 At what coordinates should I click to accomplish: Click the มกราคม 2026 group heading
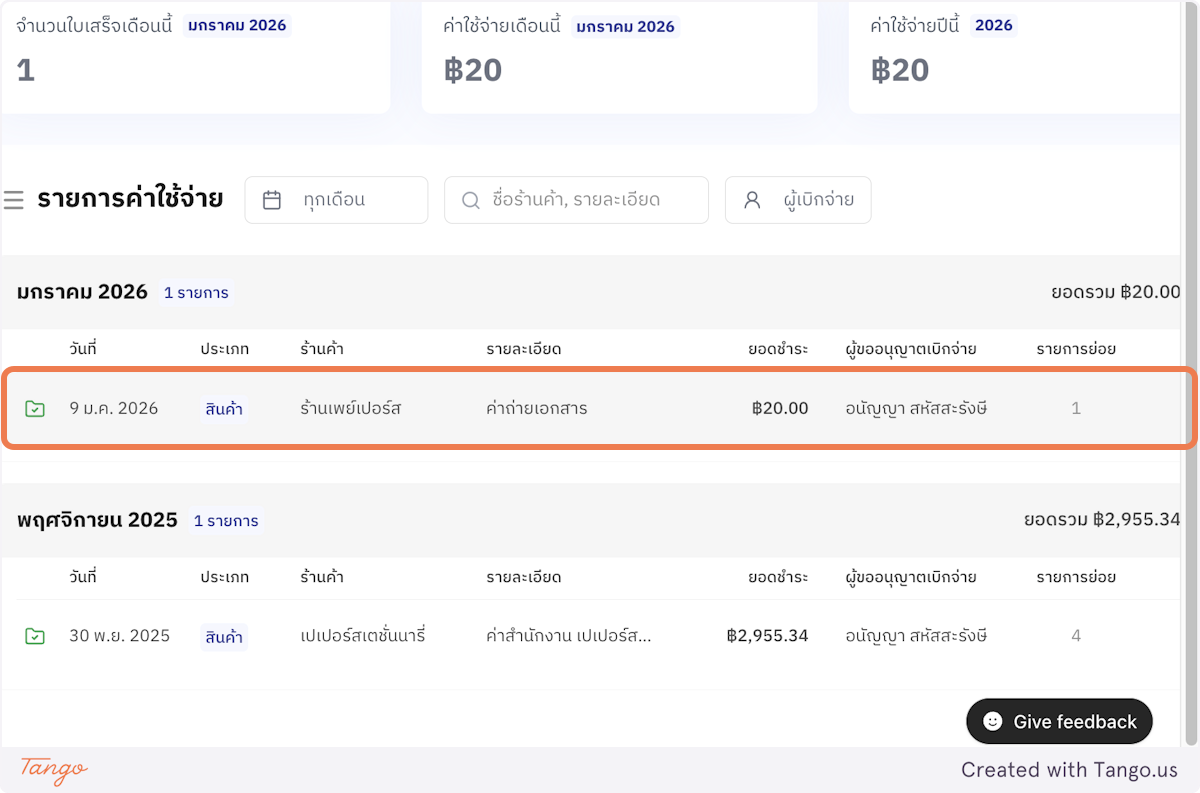pyautogui.click(x=82, y=292)
